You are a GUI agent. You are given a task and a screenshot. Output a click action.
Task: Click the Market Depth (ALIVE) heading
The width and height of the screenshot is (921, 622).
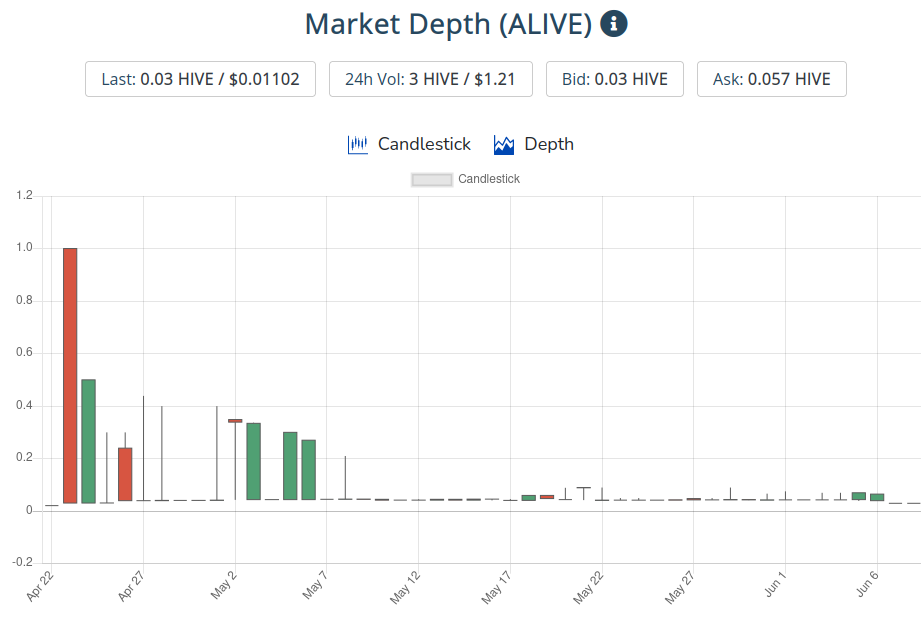448,25
